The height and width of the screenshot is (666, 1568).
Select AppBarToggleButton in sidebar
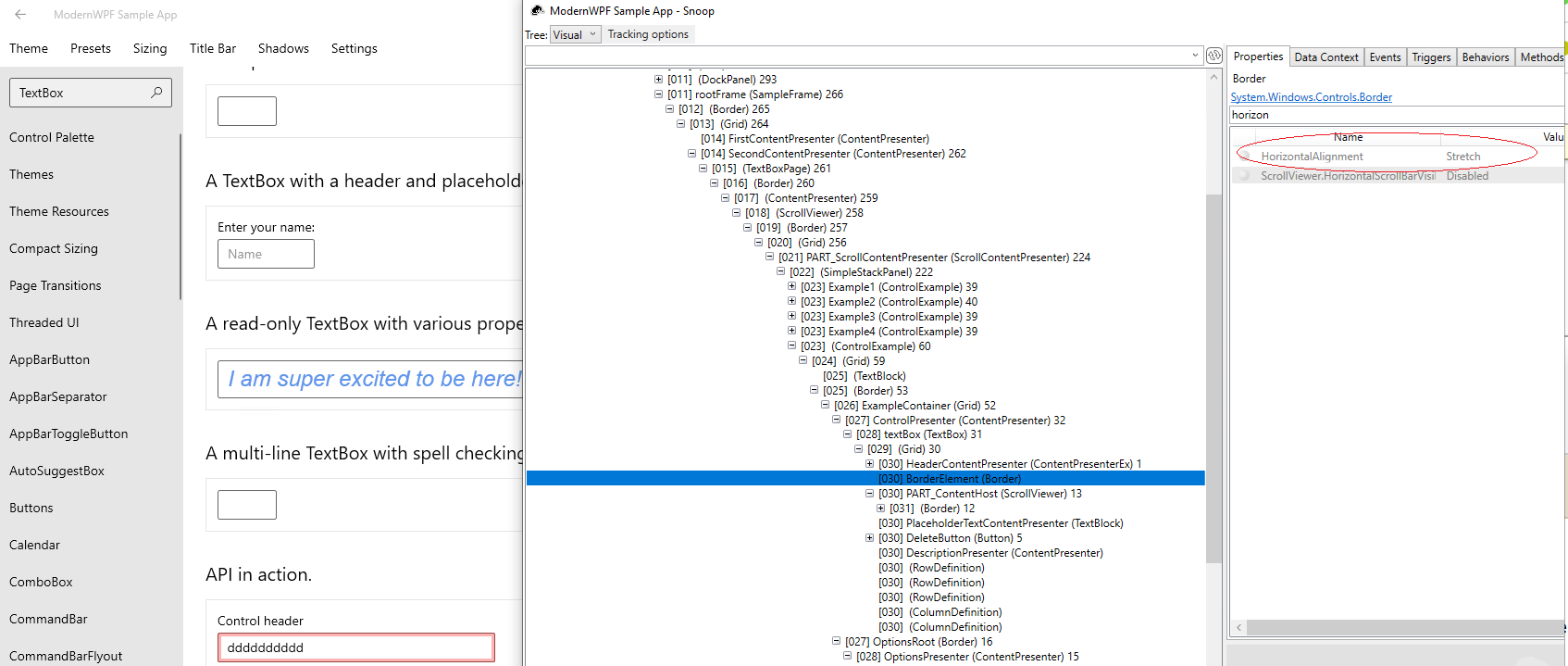tap(68, 434)
